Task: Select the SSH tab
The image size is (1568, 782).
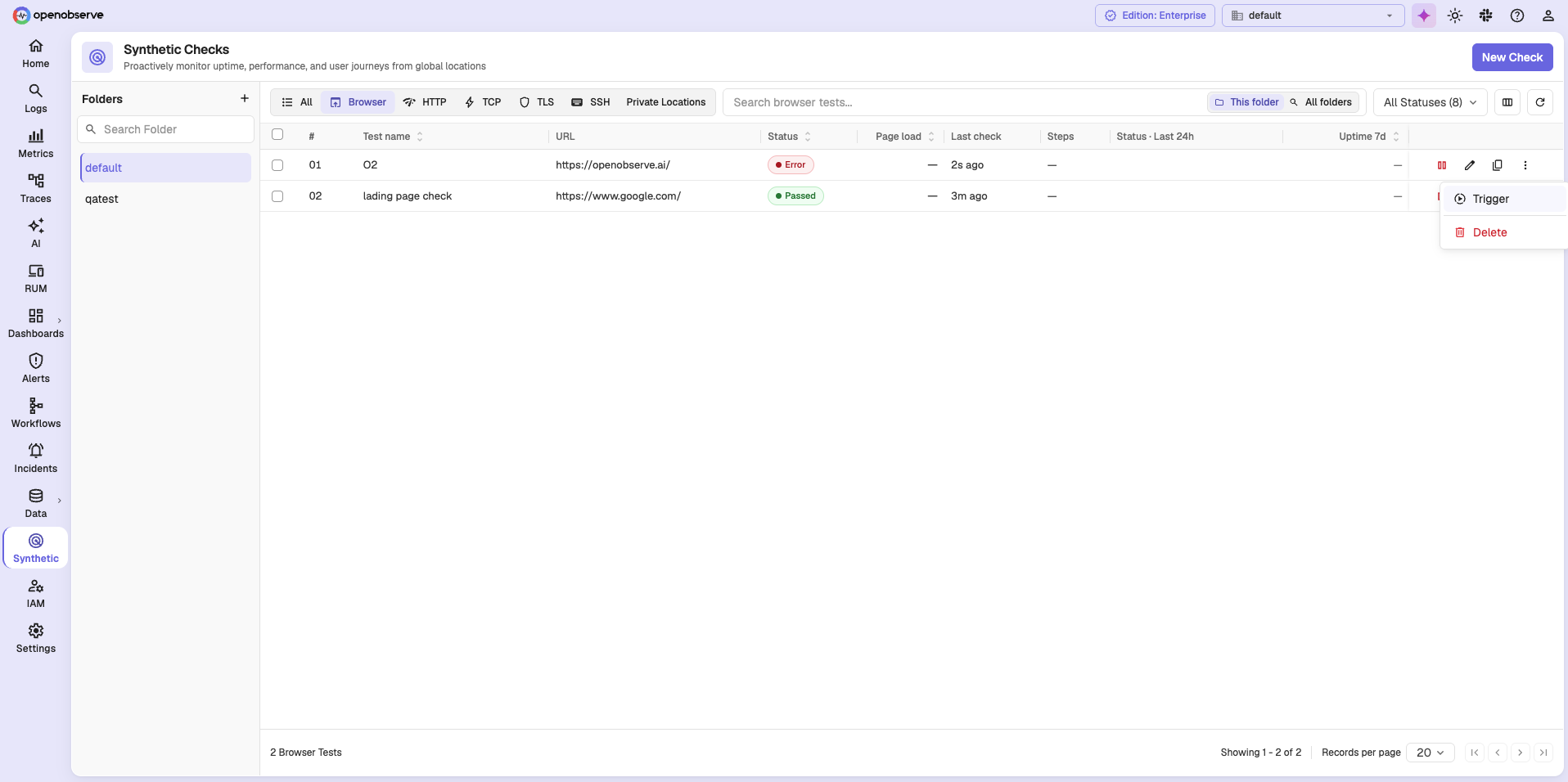Action: (x=591, y=102)
